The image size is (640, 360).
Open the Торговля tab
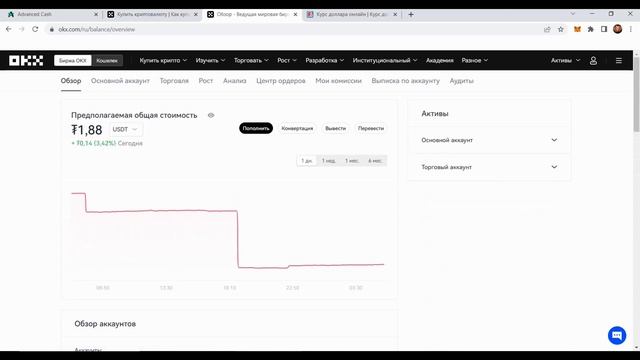click(x=174, y=81)
